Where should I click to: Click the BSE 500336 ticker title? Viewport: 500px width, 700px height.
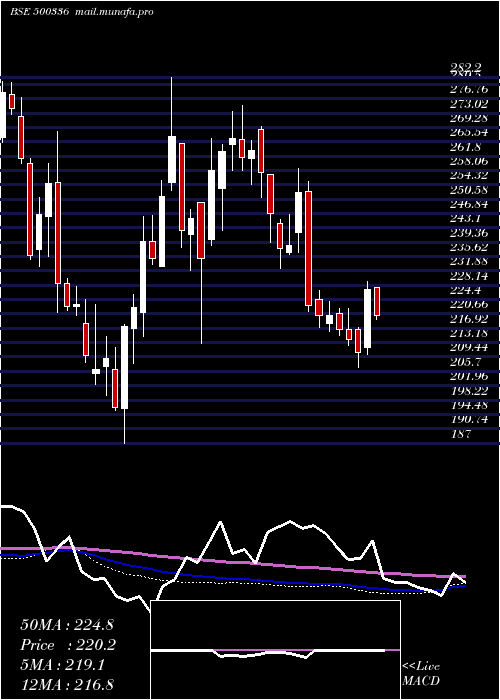click(39, 12)
